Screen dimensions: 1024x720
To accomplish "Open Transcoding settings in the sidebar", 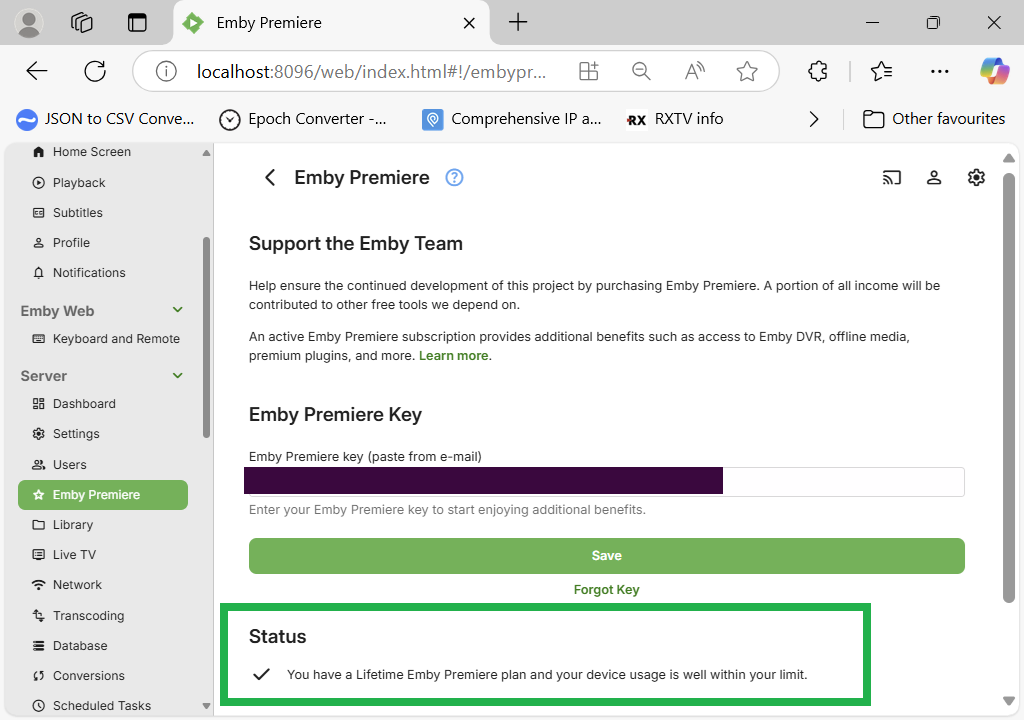I will pyautogui.click(x=88, y=616).
